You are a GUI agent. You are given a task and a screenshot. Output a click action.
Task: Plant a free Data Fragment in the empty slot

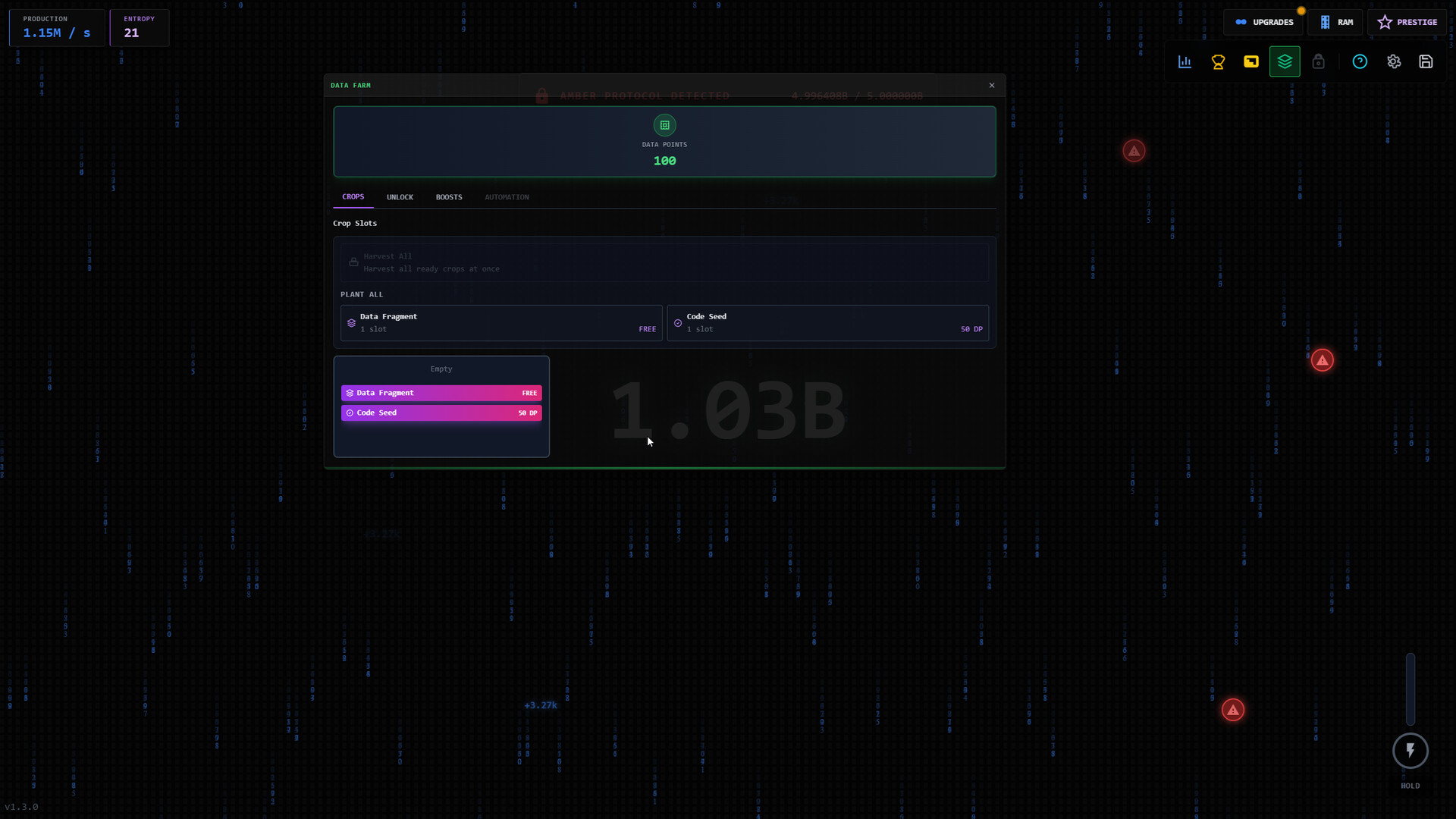(x=441, y=392)
